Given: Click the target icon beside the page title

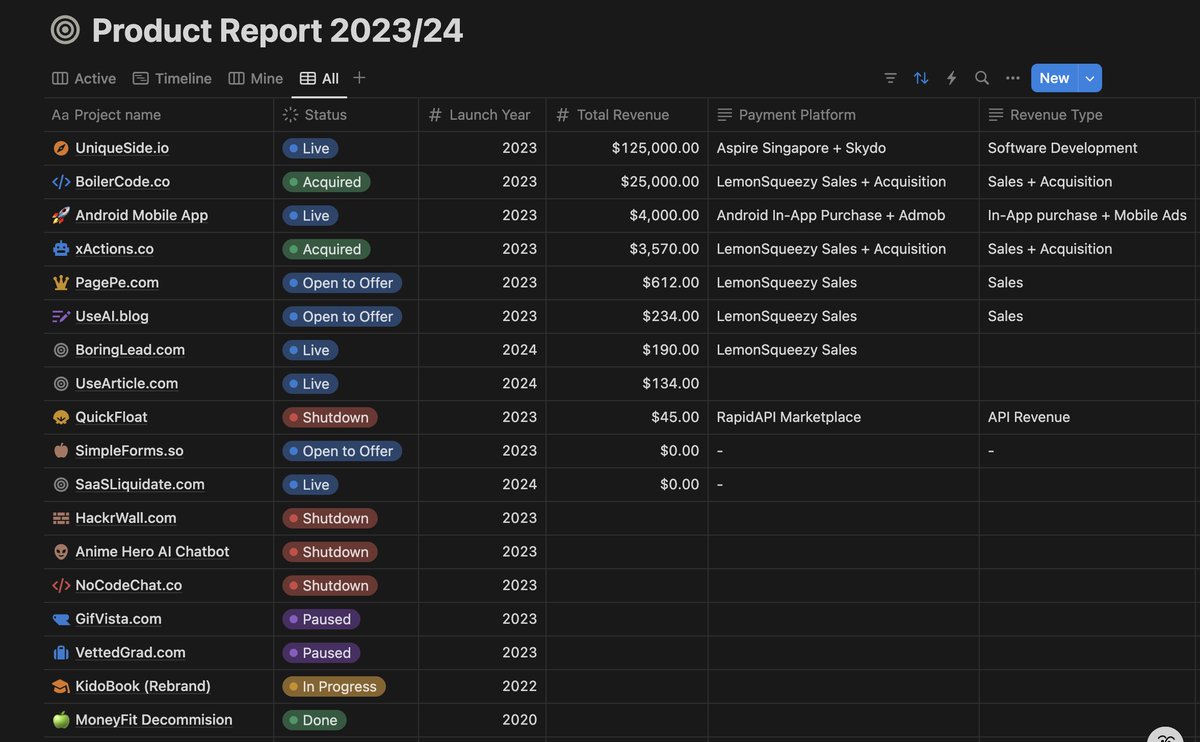Looking at the screenshot, I should (x=65, y=30).
